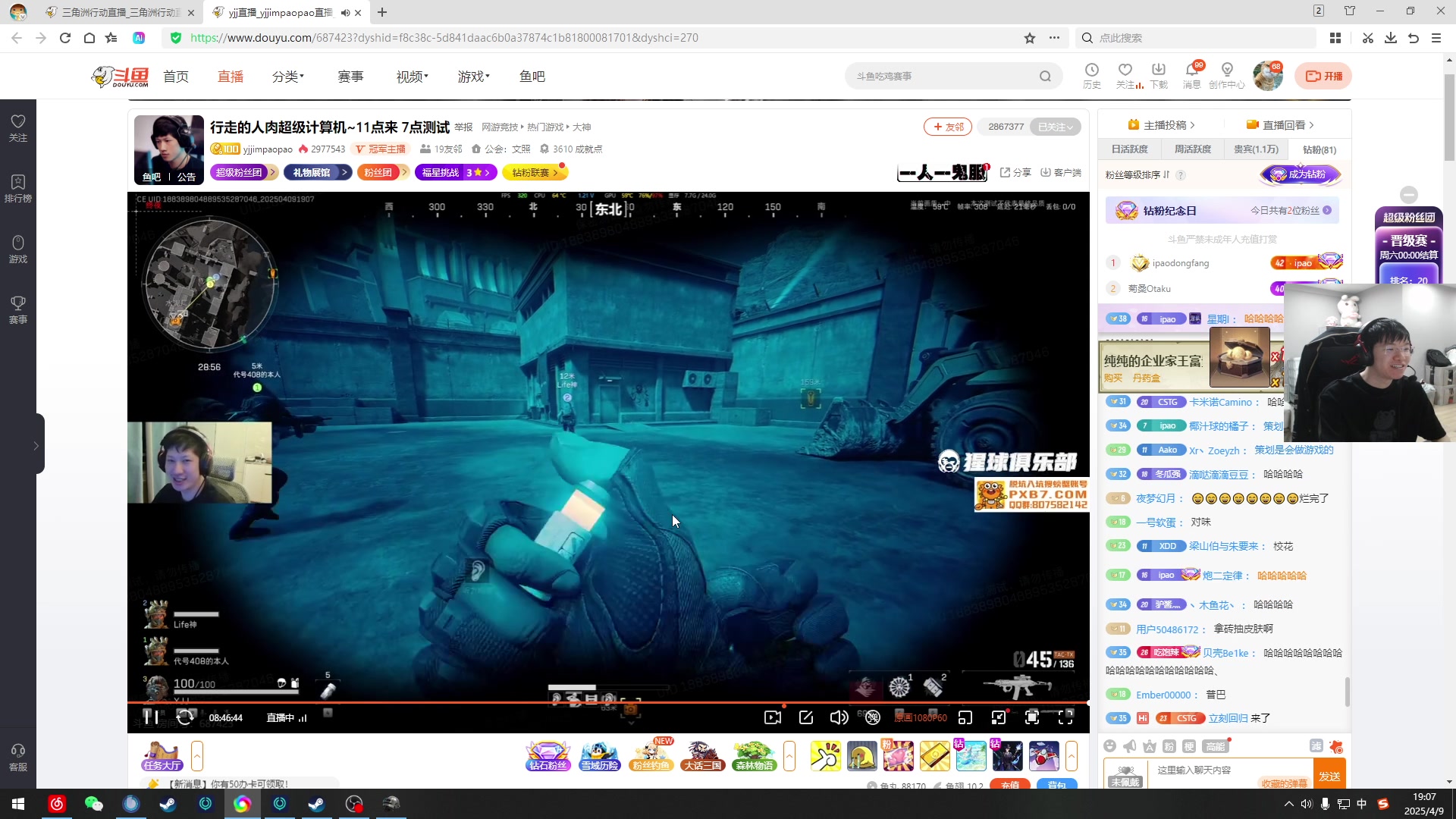Enter full screen mode in player
Image resolution: width=1456 pixels, height=819 pixels.
click(1065, 717)
